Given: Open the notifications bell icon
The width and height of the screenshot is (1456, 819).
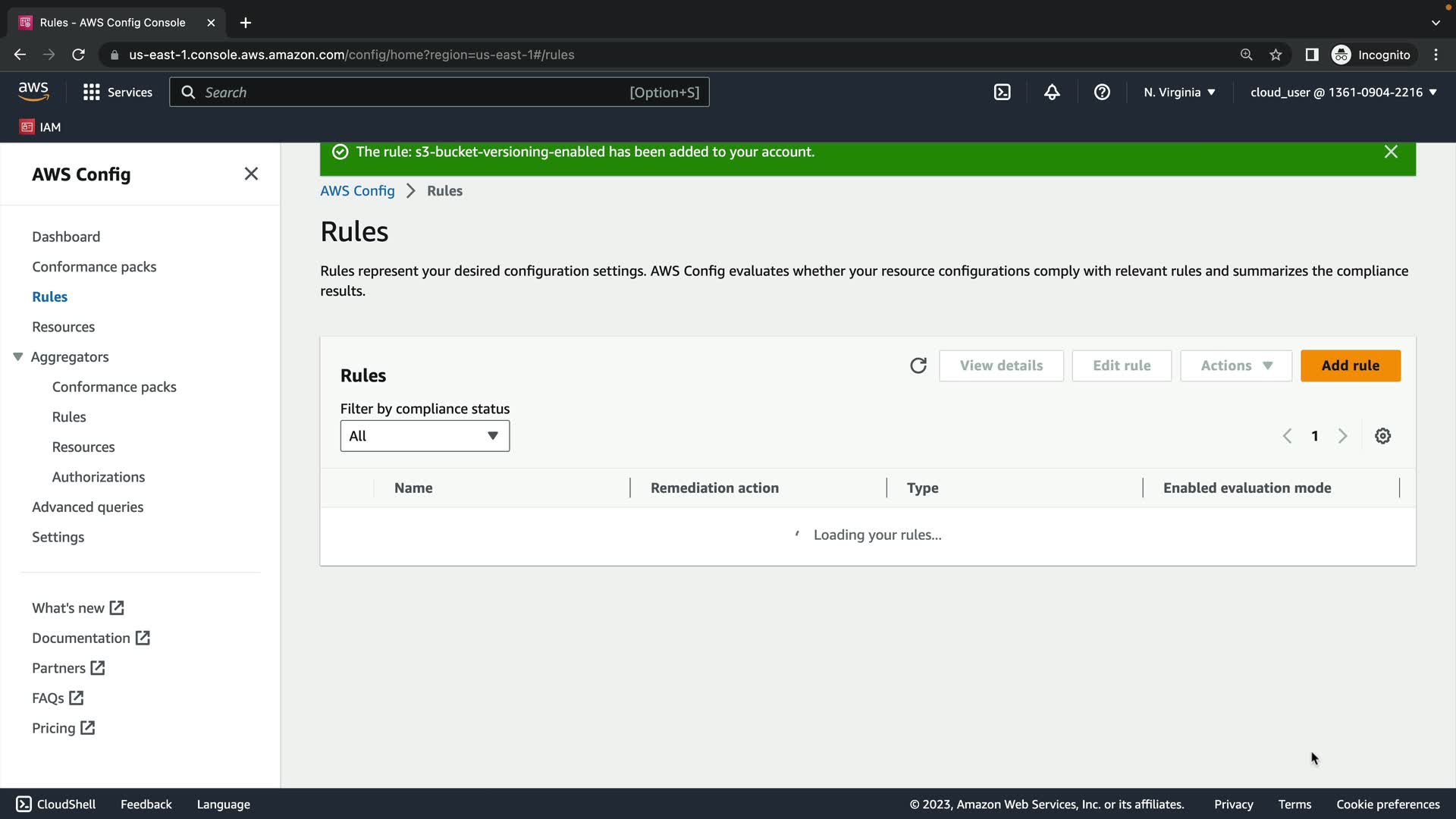Looking at the screenshot, I should (1052, 93).
